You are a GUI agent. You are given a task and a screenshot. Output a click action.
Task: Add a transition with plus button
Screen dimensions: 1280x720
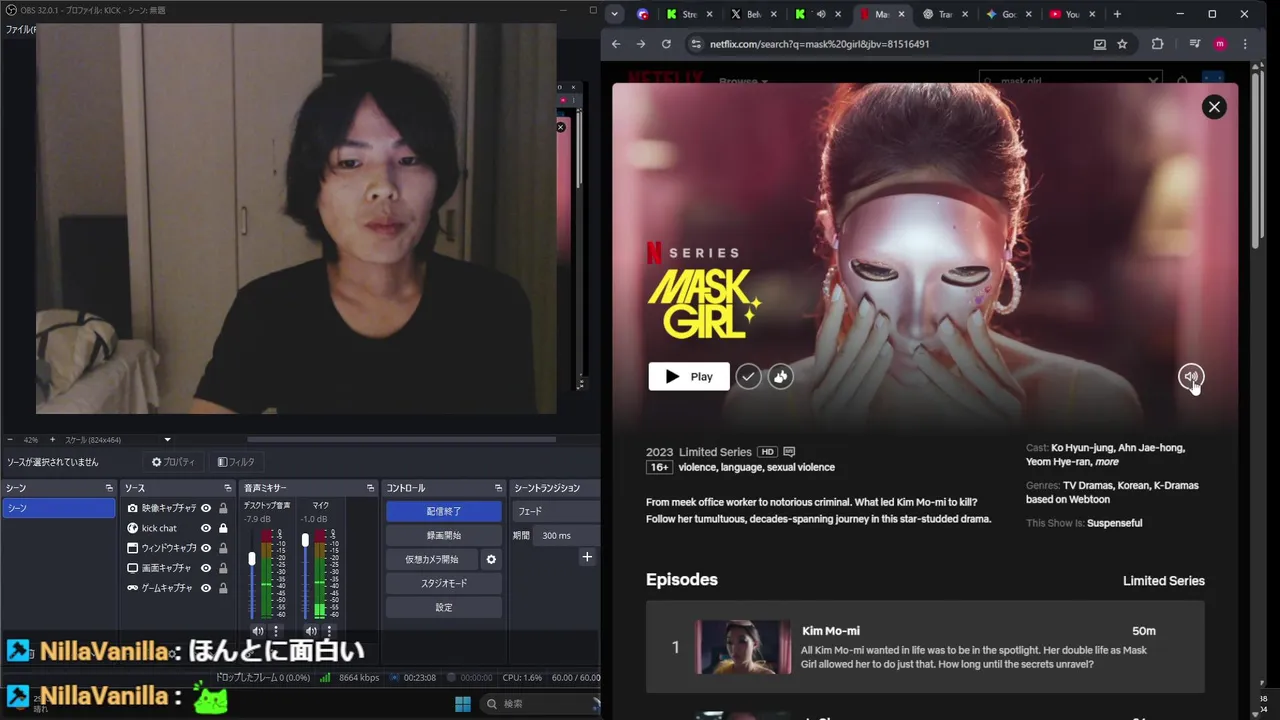click(x=587, y=557)
